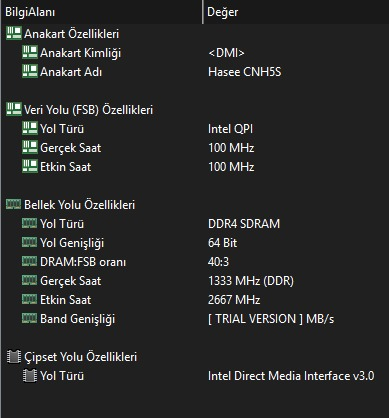Screen dimensions: 389x418
Task: Select the Yol Türü row under FSB section
Action: (x=194, y=129)
